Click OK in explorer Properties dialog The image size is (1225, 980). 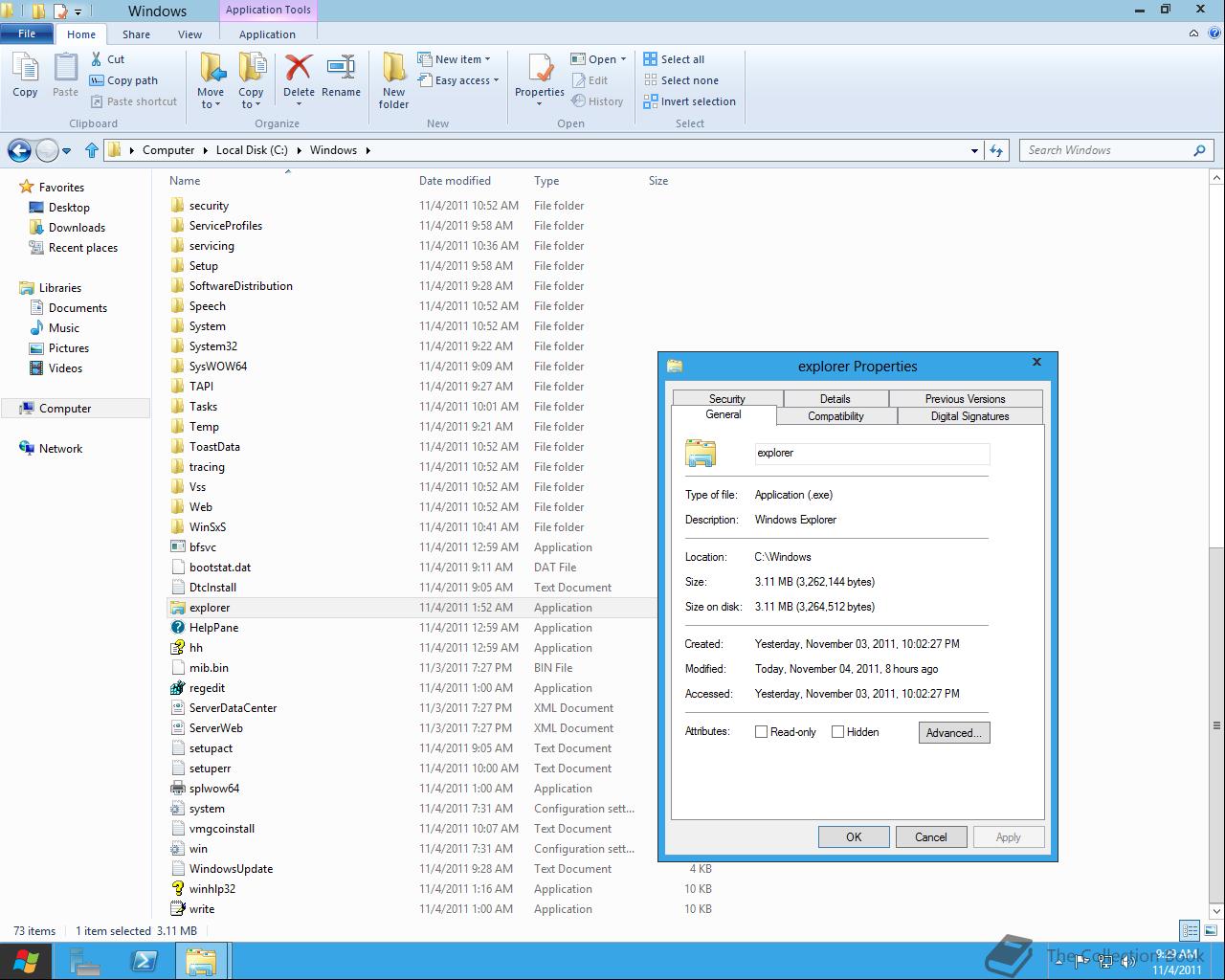854,836
